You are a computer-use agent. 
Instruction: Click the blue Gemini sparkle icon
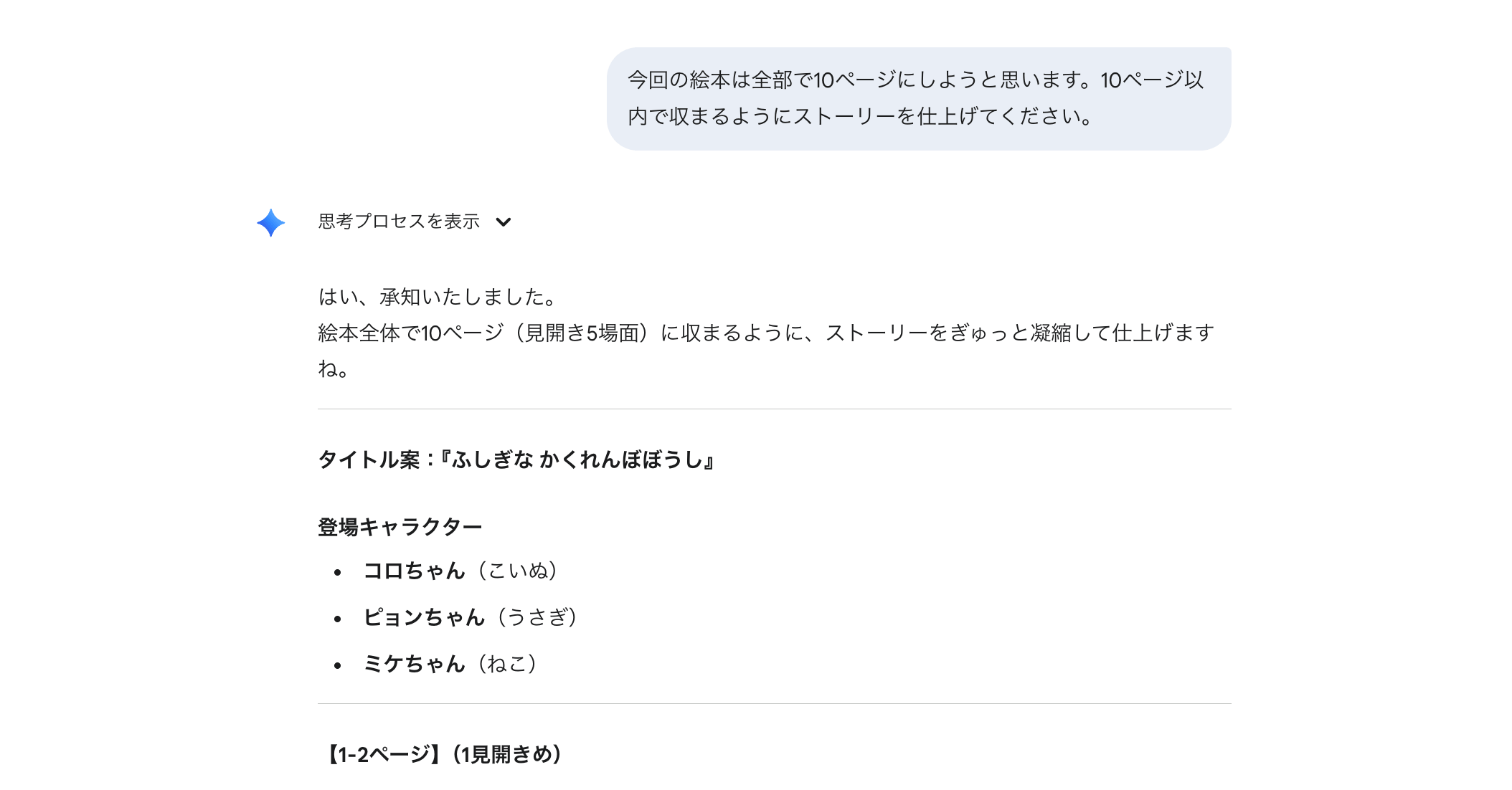(270, 222)
